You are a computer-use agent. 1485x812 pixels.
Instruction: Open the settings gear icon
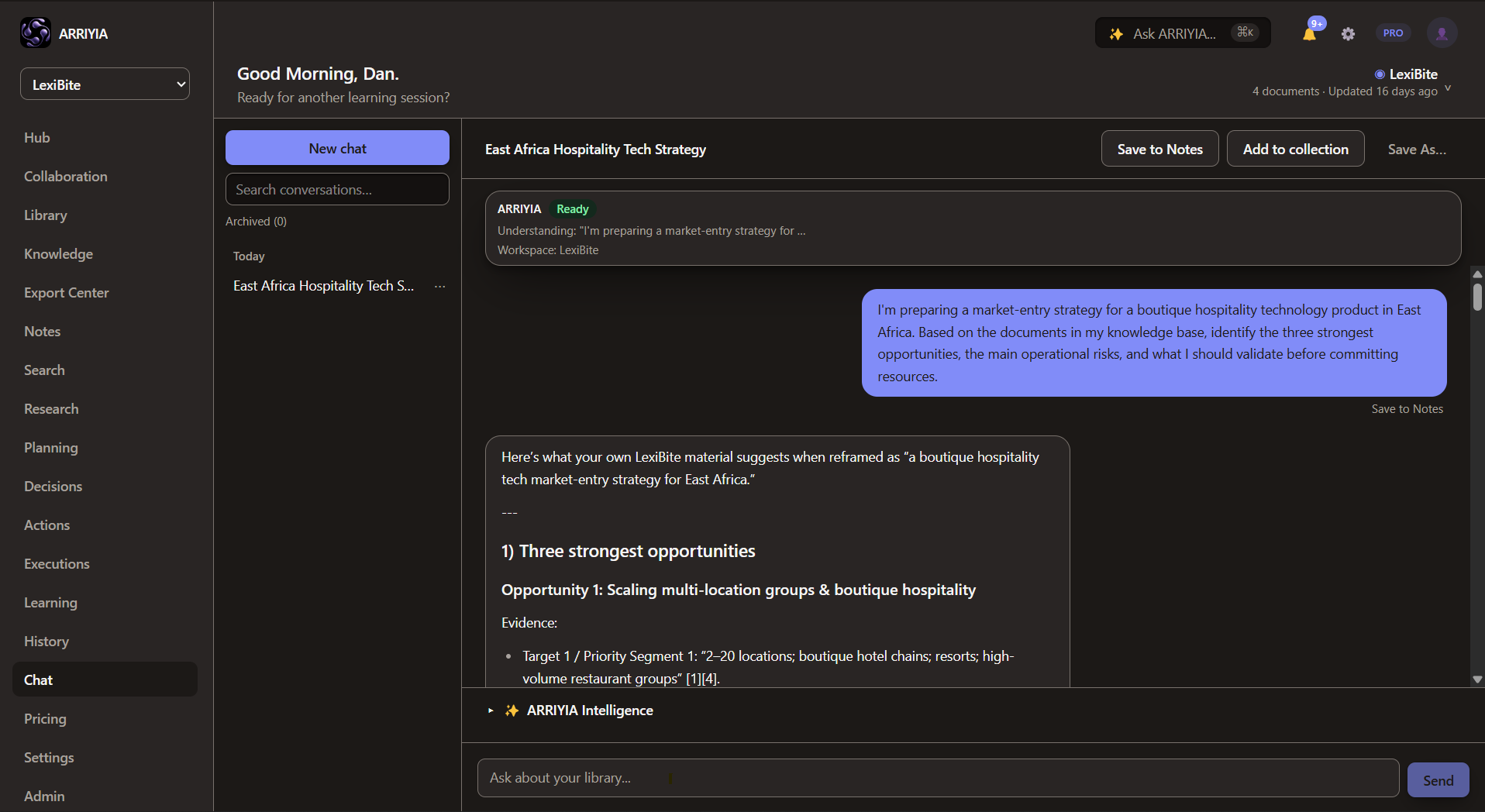[x=1349, y=34]
